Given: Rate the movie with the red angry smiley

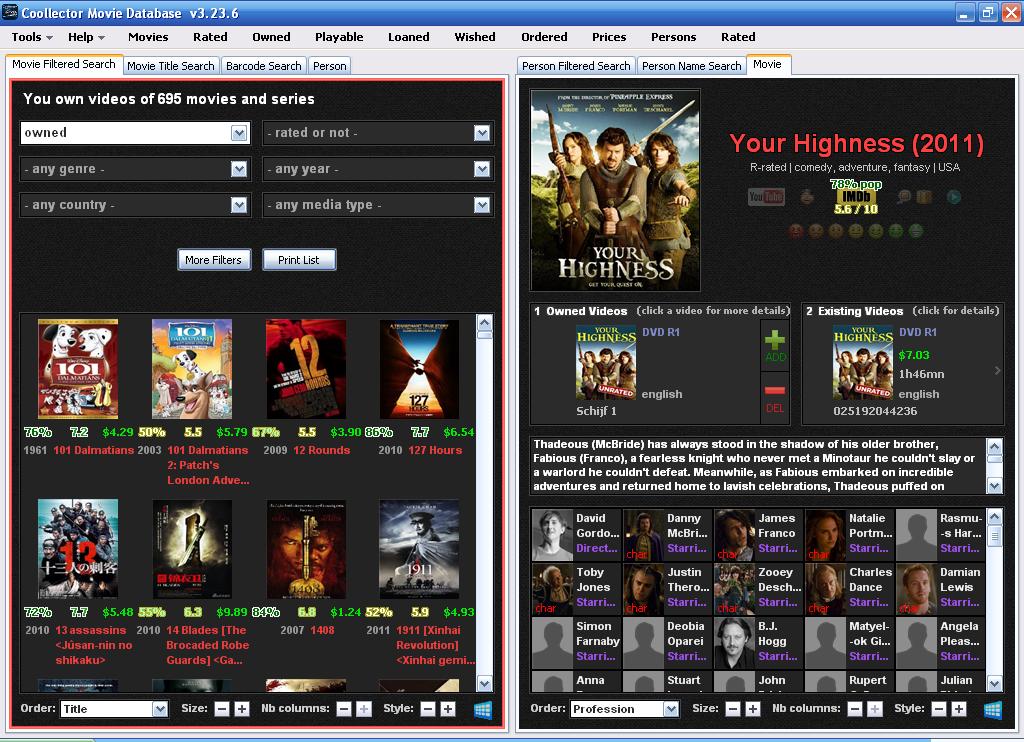Looking at the screenshot, I should 795,231.
